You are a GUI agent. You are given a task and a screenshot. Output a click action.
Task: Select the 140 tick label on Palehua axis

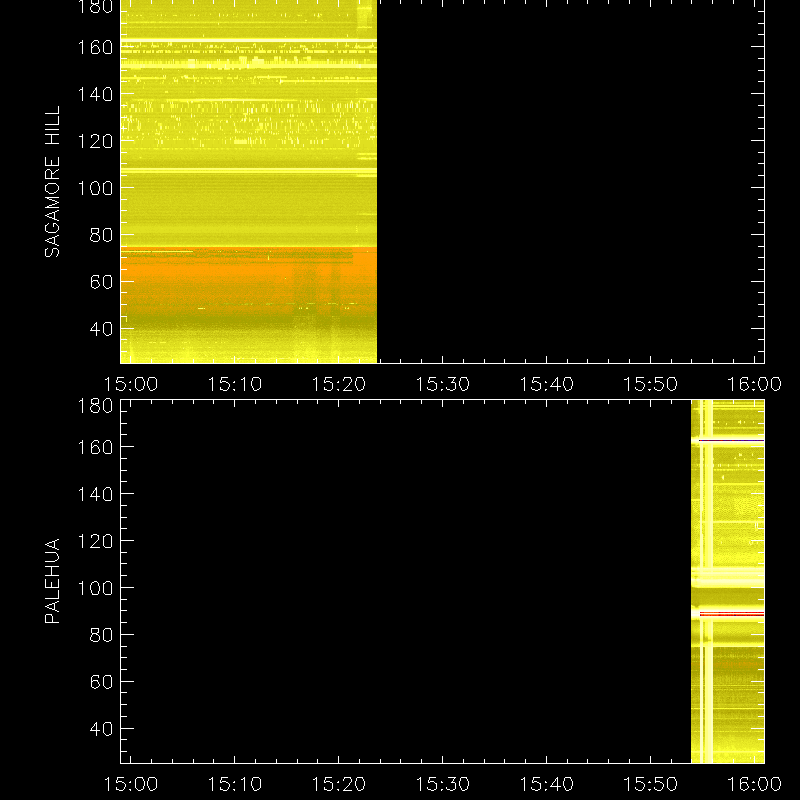[x=95, y=494]
